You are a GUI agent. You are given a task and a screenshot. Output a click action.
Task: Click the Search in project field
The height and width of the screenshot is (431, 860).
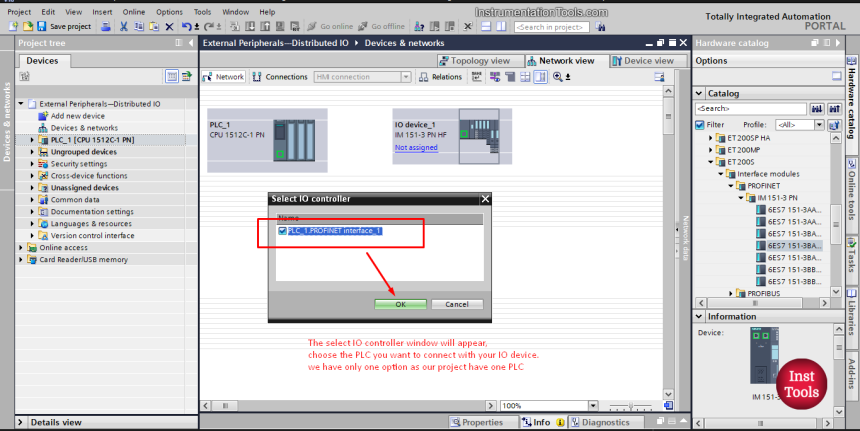[551, 27]
